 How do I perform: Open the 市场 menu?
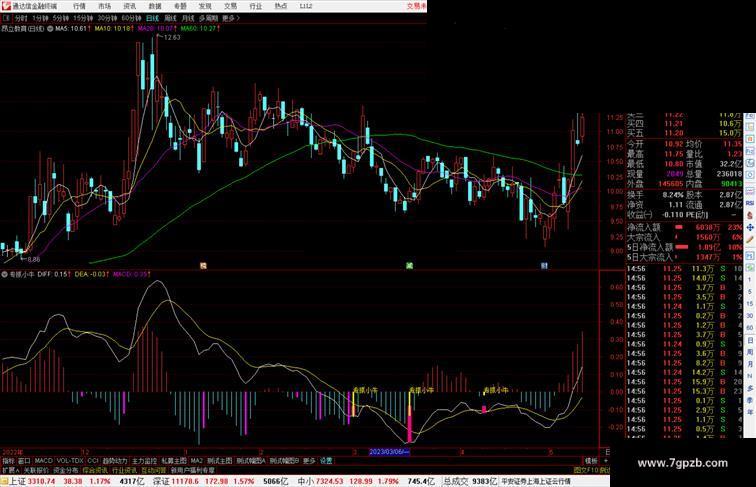[104, 6]
